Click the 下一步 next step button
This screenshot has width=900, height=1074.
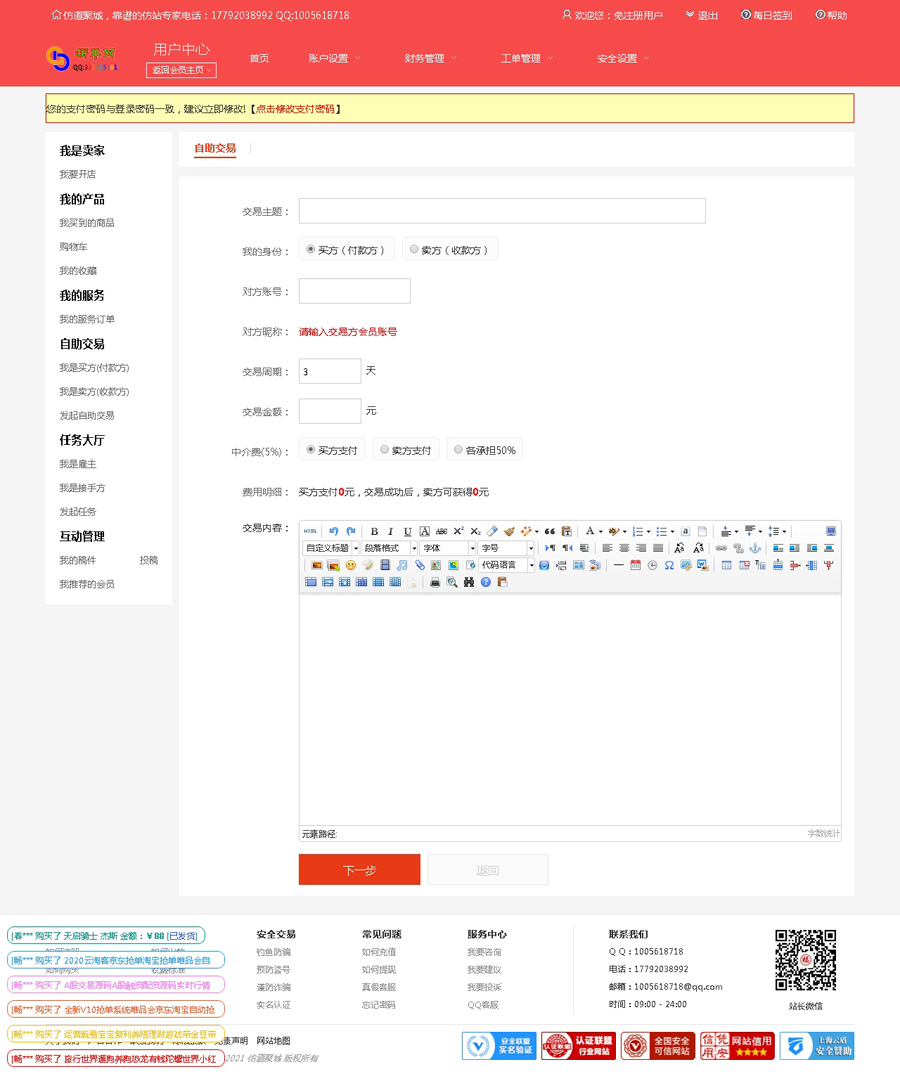point(359,870)
